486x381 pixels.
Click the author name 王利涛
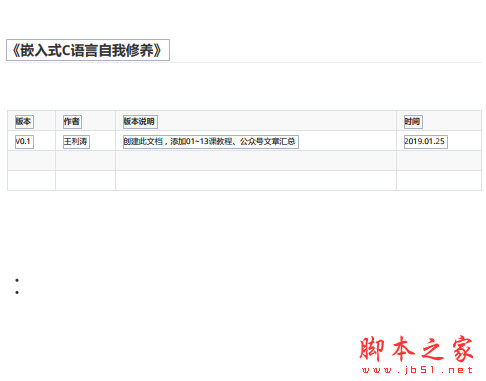coord(76,142)
